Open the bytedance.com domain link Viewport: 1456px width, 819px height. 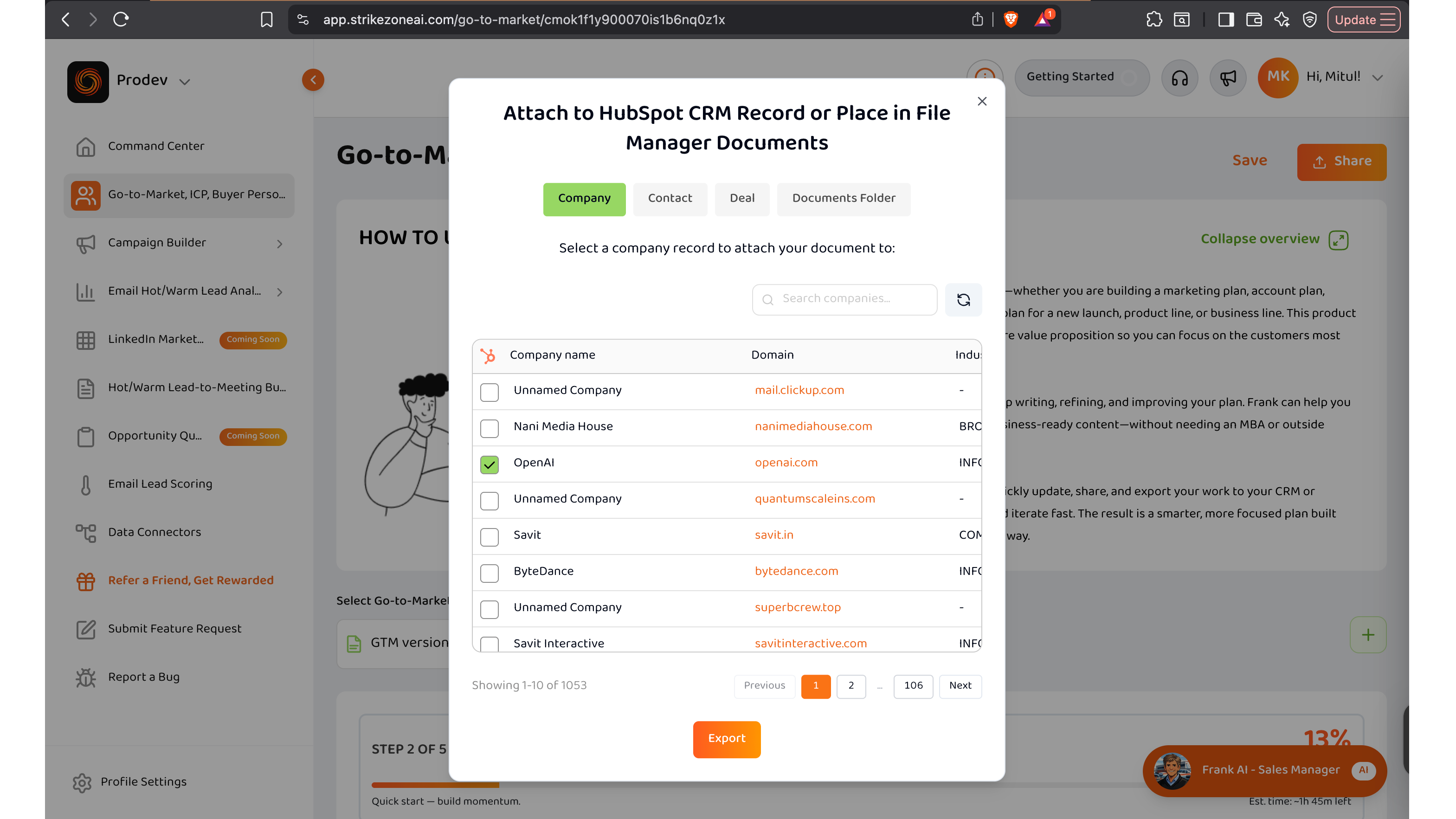(x=796, y=571)
